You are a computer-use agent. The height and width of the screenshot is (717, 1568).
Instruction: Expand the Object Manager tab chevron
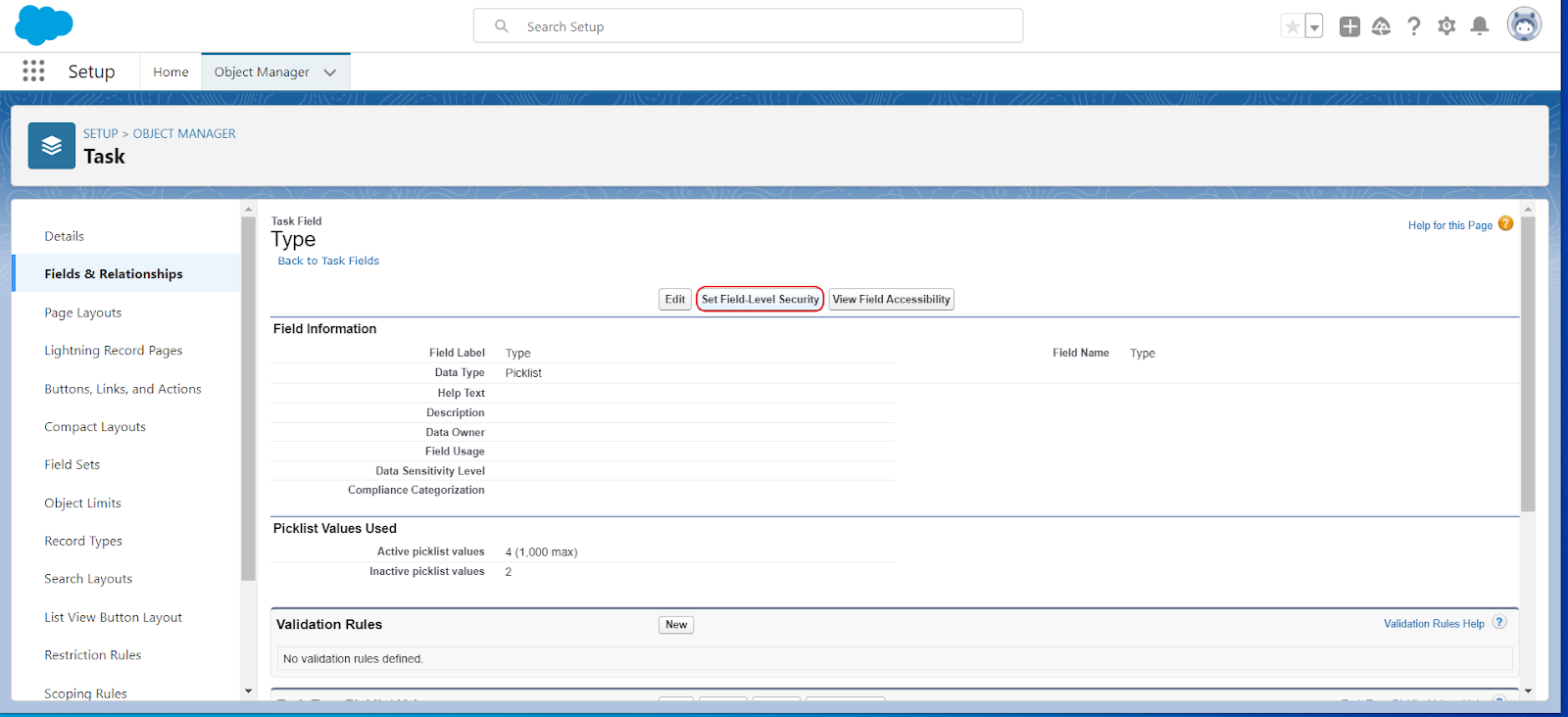(330, 72)
